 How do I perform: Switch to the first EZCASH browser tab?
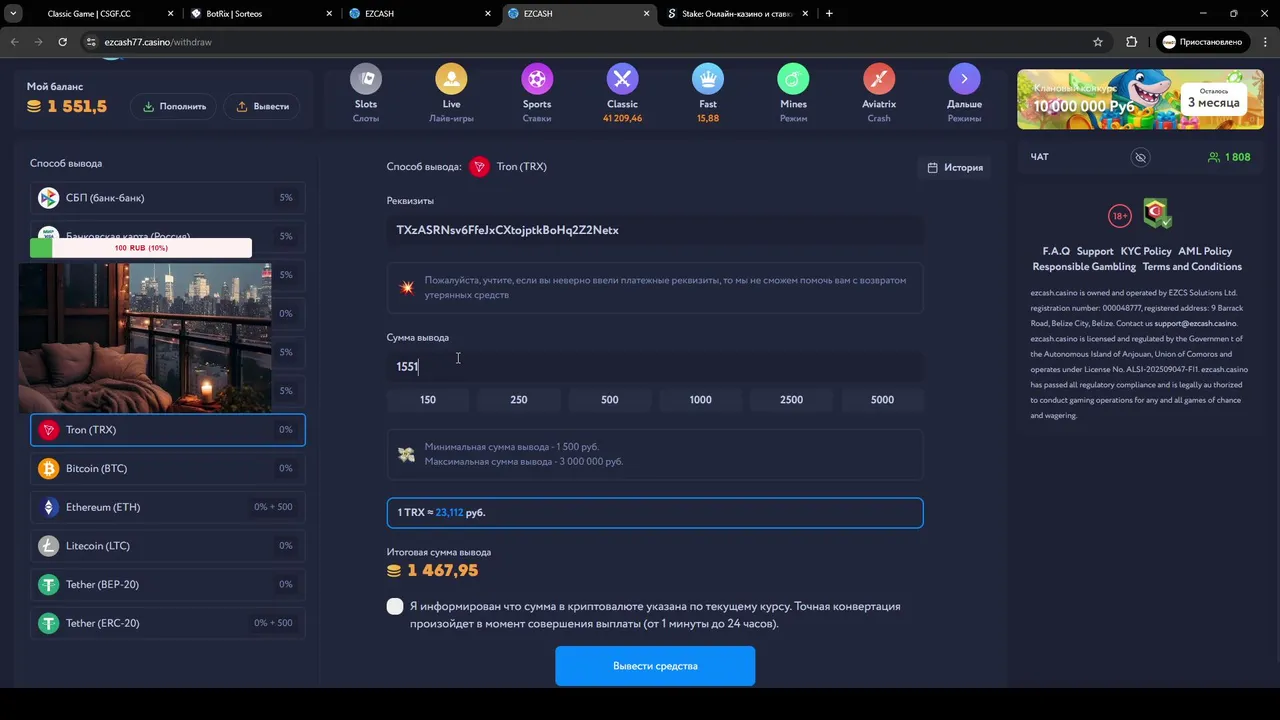[x=420, y=14]
